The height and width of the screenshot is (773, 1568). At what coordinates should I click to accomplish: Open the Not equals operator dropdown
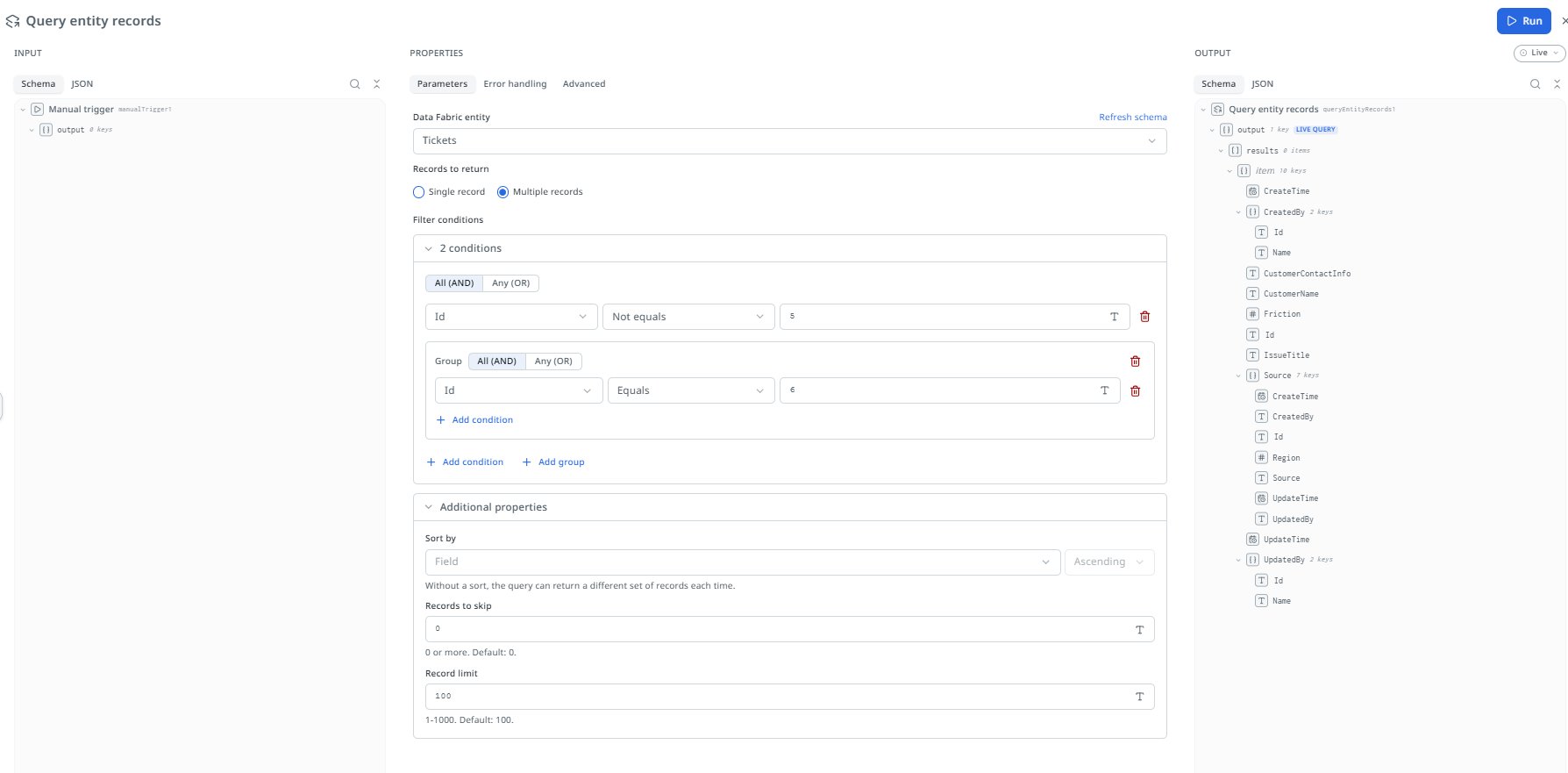688,317
